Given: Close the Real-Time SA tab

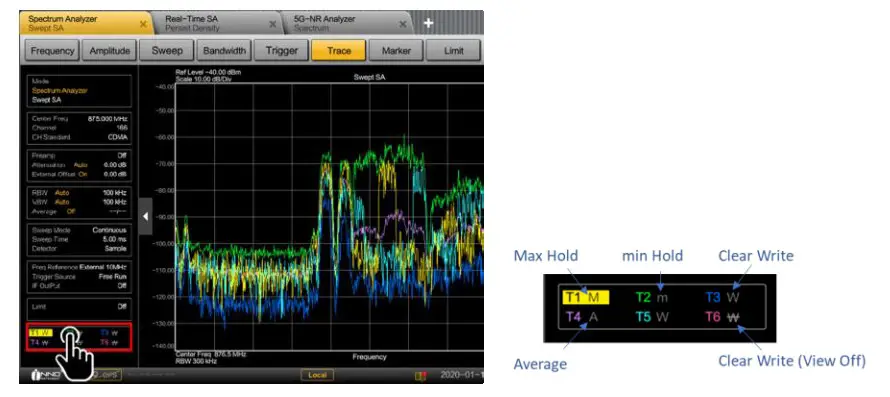Looking at the screenshot, I should tap(272, 24).
